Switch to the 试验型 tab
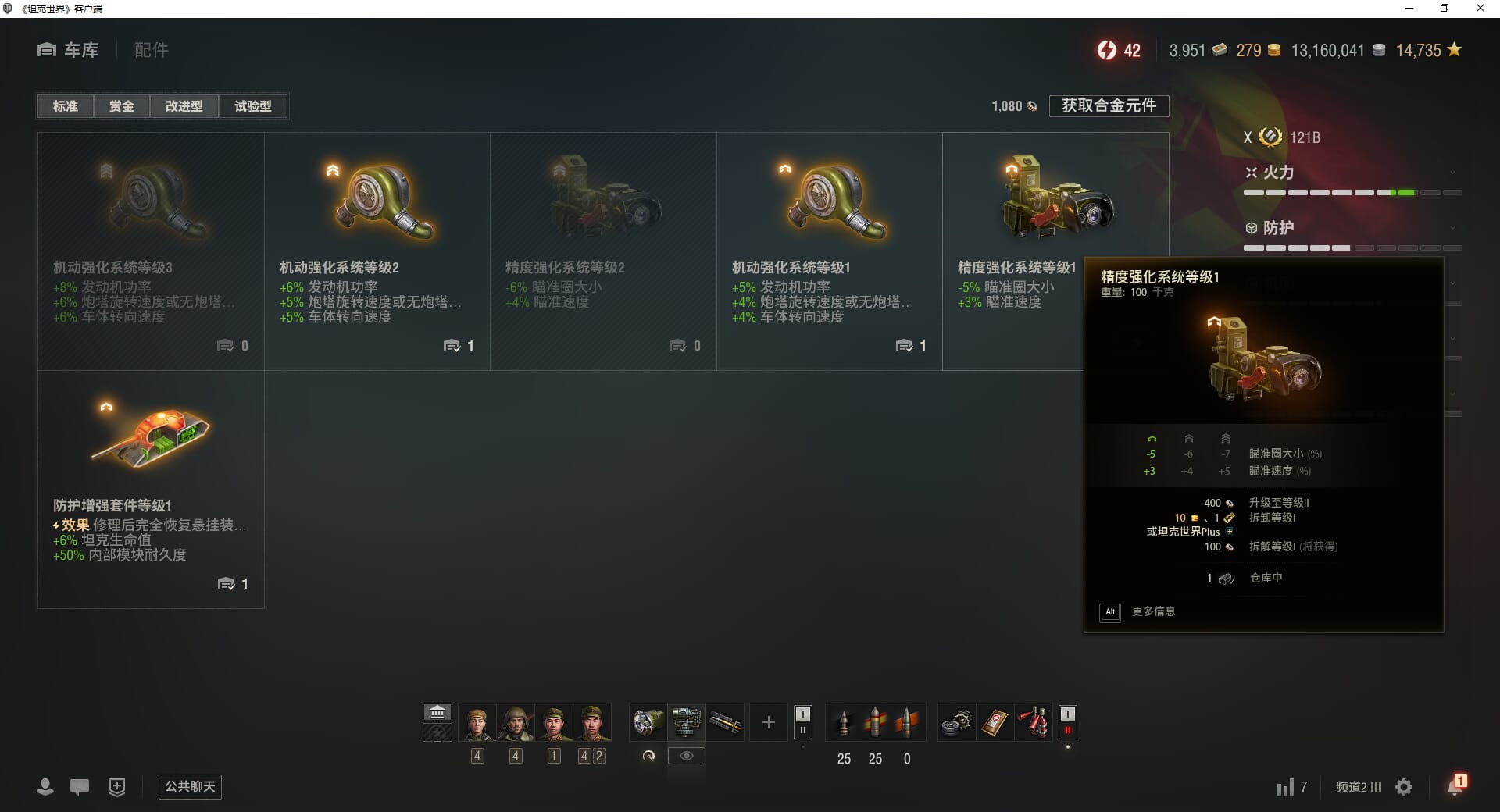The width and height of the screenshot is (1500, 812). pyautogui.click(x=253, y=106)
